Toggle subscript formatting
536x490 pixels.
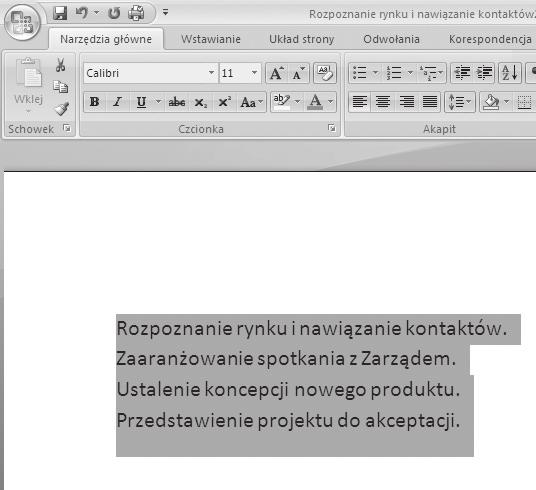(201, 102)
